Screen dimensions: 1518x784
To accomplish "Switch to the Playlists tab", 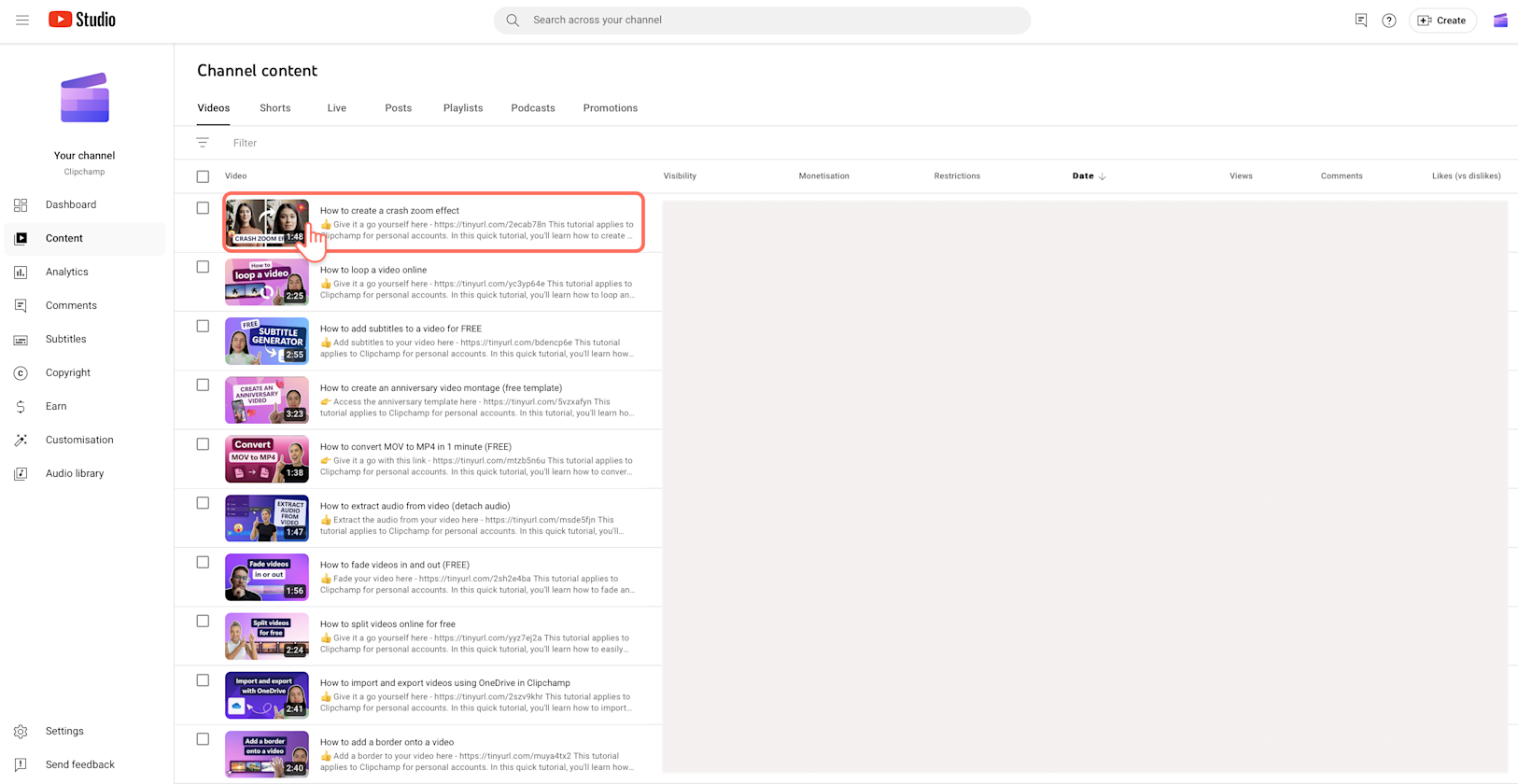I will coord(463,108).
